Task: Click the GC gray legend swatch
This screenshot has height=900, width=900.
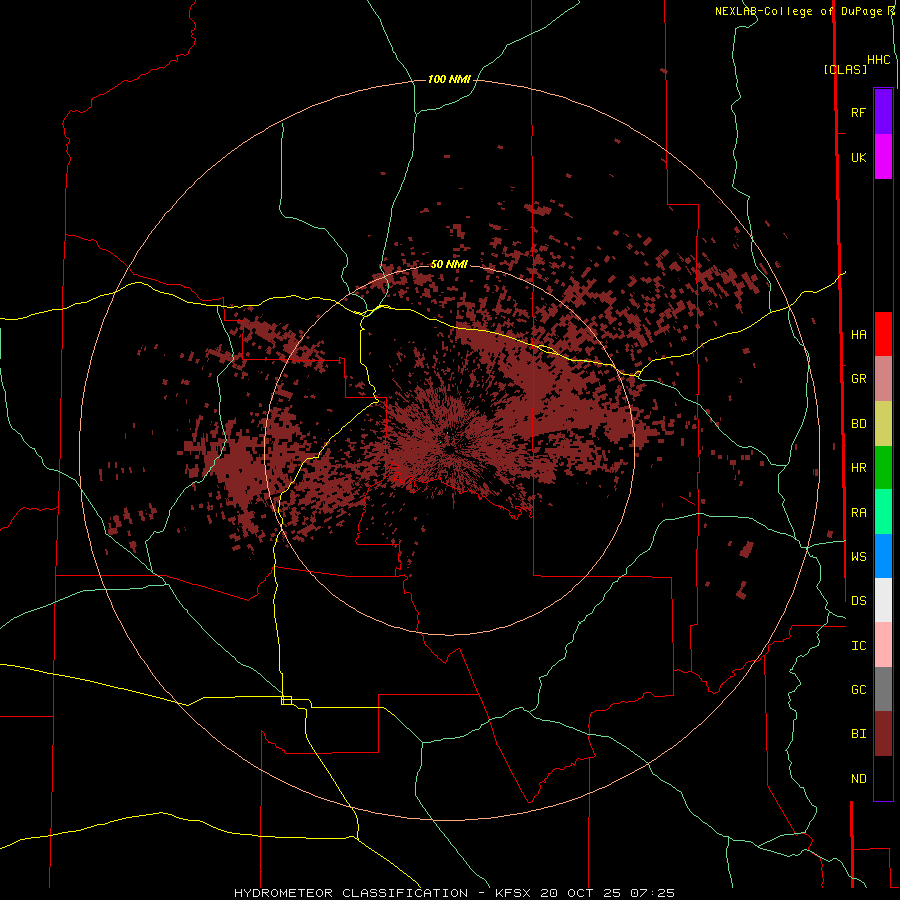Action: pyautogui.click(x=883, y=689)
